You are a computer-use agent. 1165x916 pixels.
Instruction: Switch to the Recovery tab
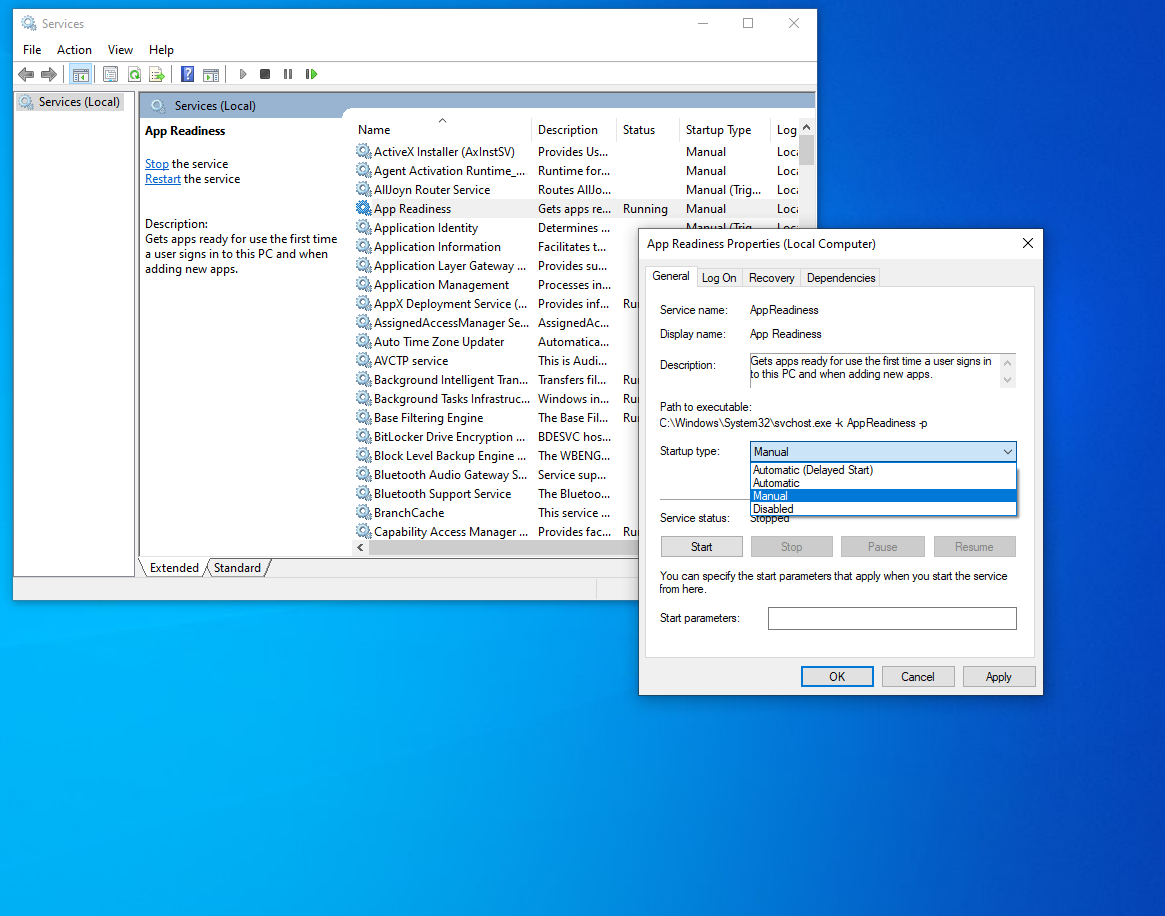(771, 278)
